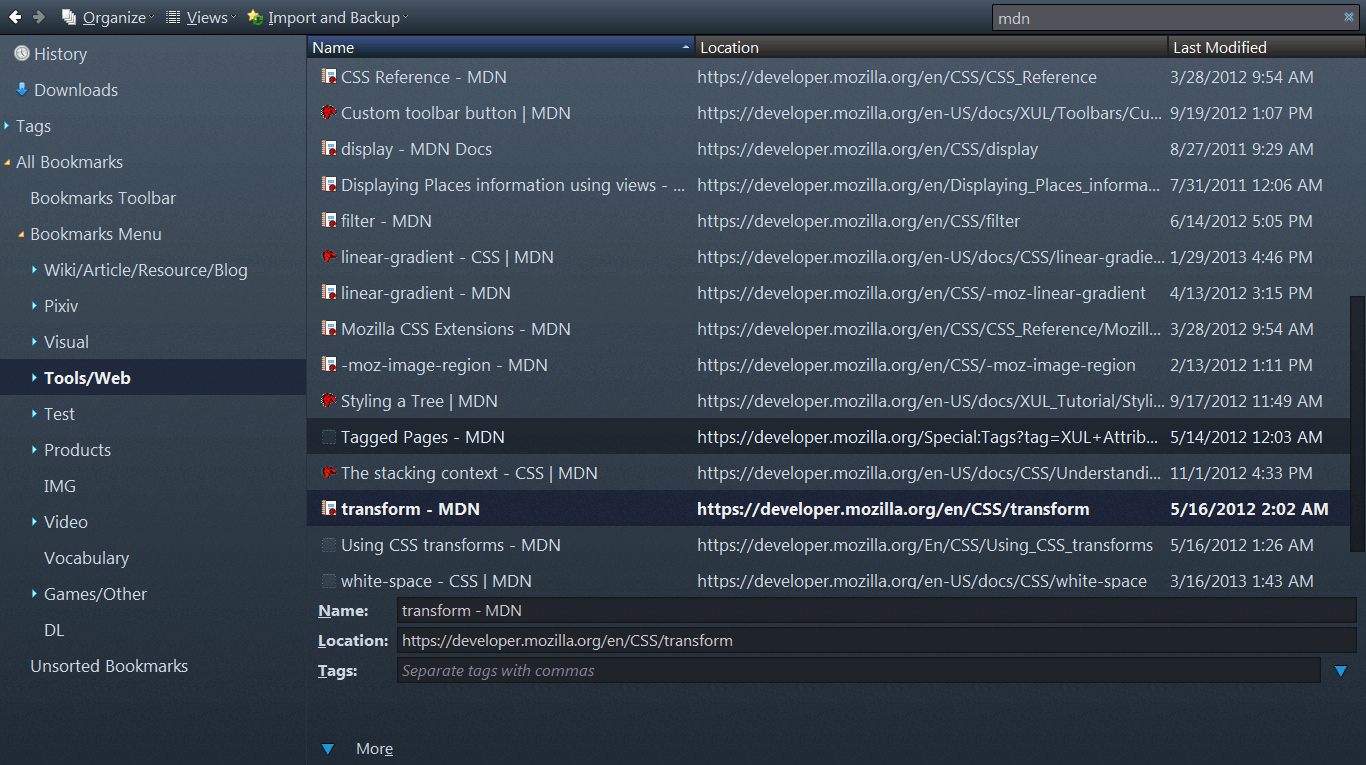
Task: Select the display - MDN Docs bookmark name
Action: click(416, 149)
